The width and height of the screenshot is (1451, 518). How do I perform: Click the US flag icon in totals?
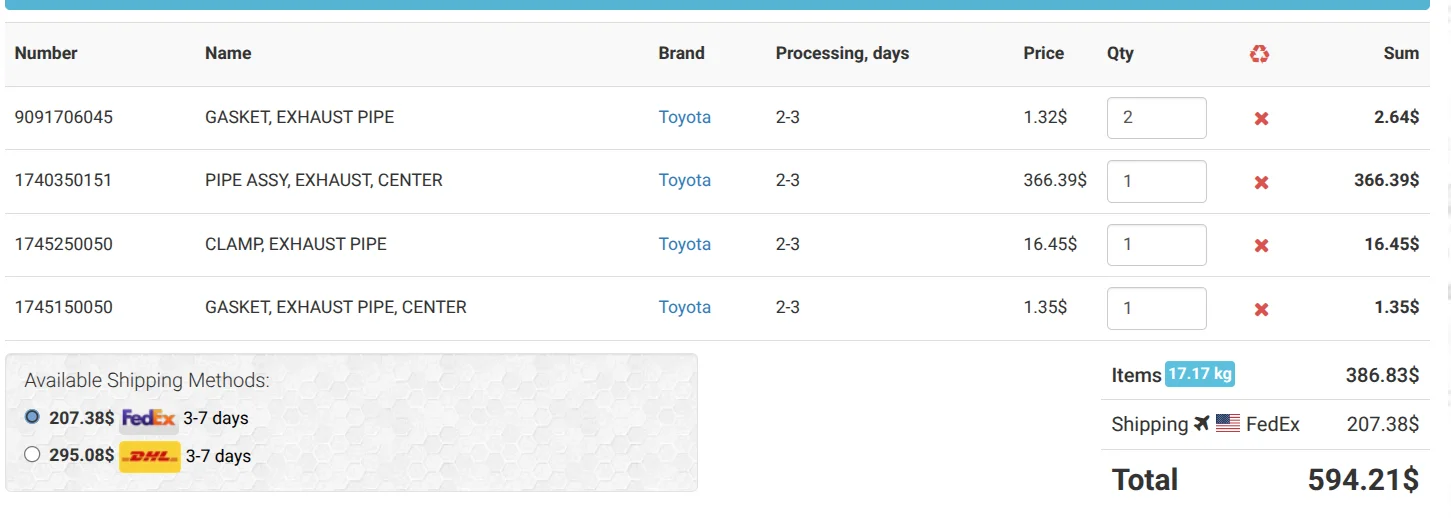1228,424
